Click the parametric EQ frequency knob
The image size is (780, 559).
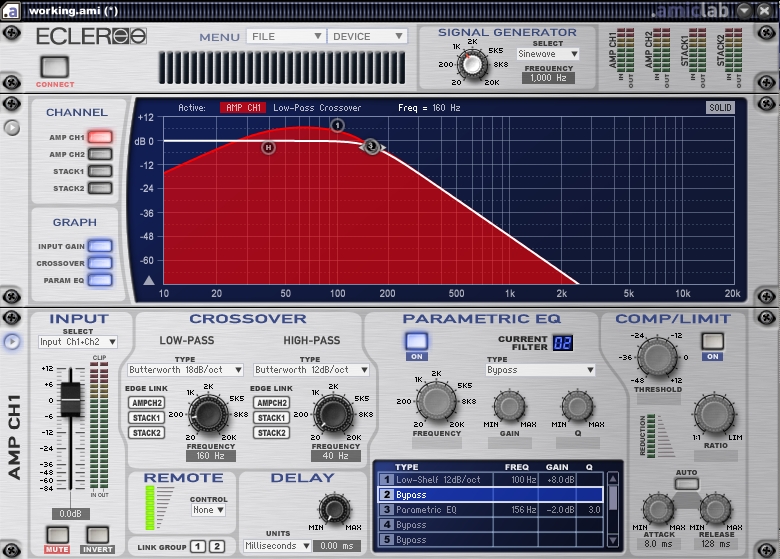(x=436, y=401)
